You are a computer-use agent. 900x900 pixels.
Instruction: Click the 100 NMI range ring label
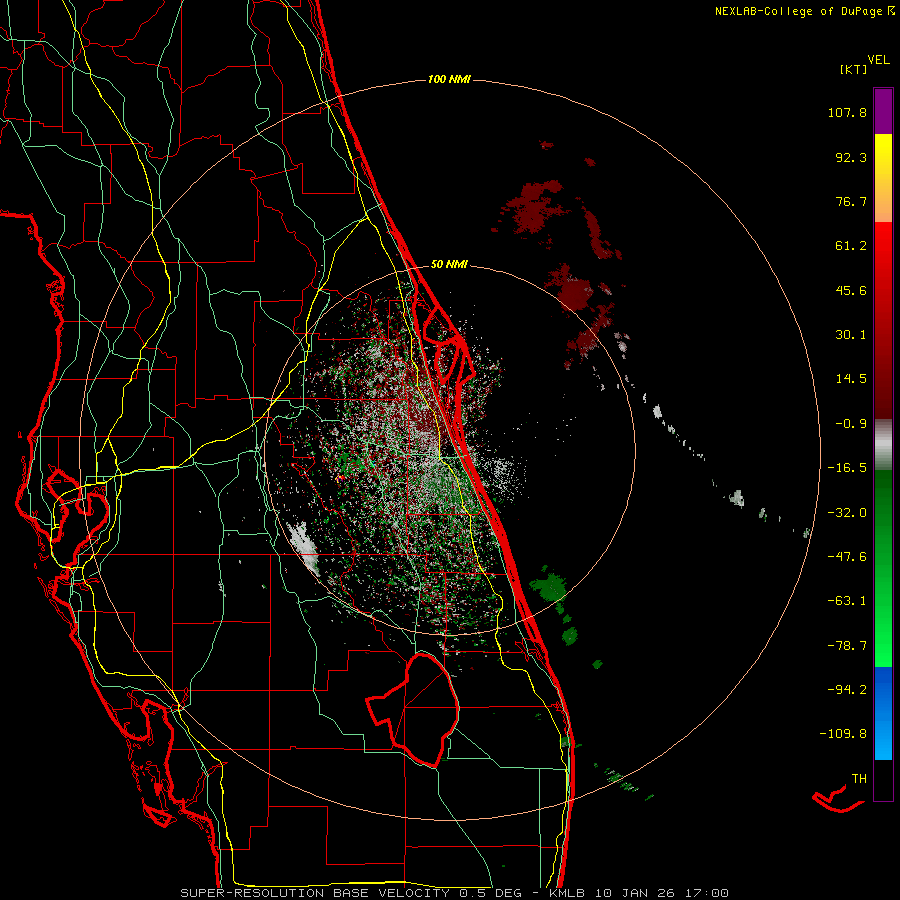[x=449, y=79]
